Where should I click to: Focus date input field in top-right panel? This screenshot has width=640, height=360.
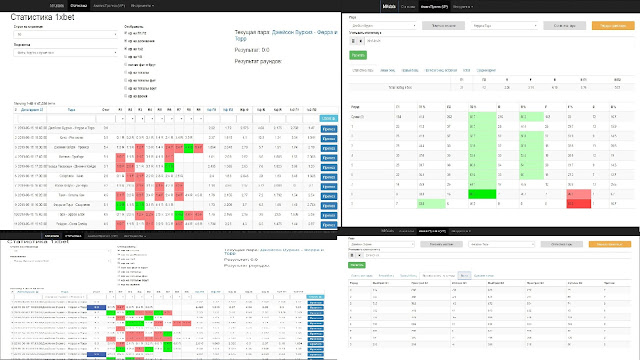coord(499,41)
